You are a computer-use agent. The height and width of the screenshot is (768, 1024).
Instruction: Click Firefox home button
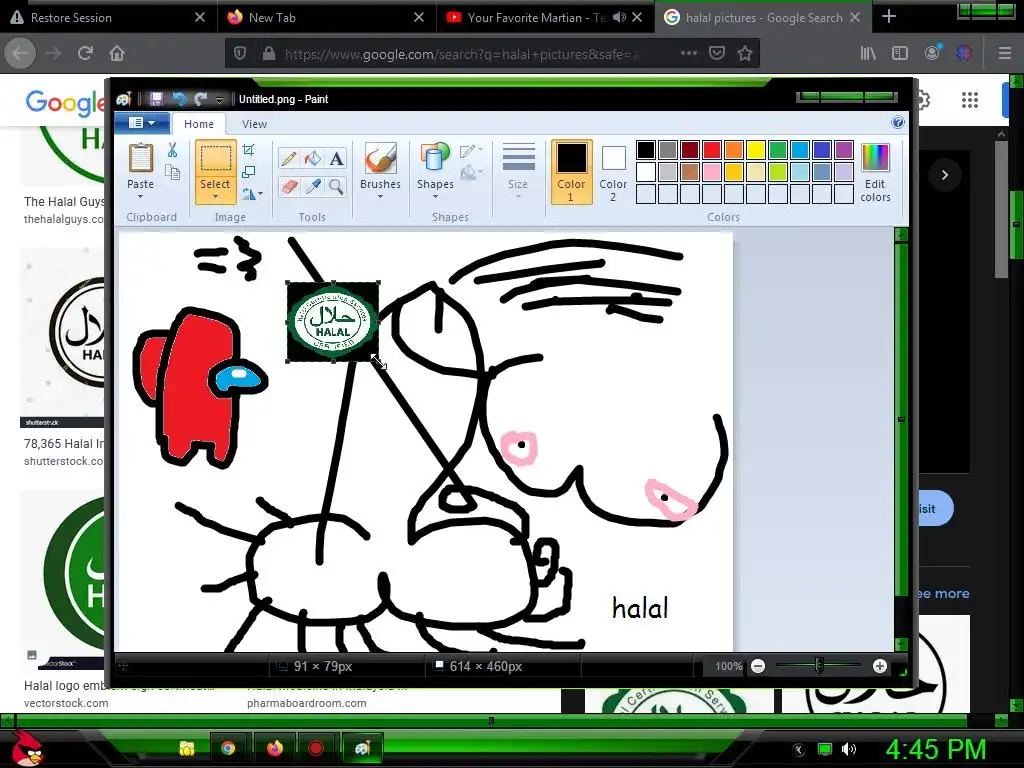[117, 54]
